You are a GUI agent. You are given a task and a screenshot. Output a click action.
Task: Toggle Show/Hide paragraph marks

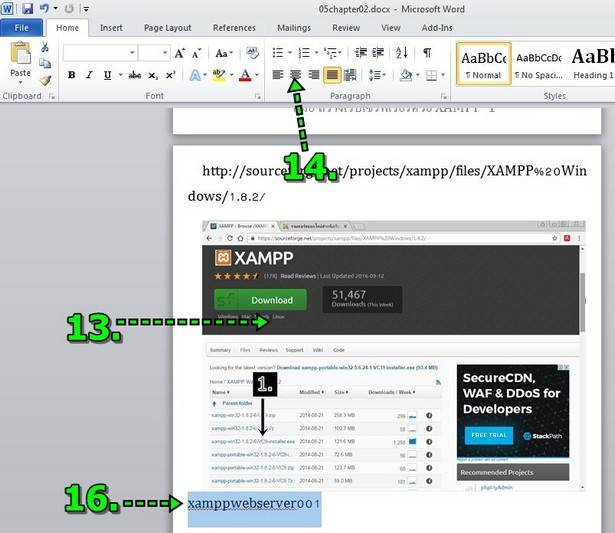[427, 53]
